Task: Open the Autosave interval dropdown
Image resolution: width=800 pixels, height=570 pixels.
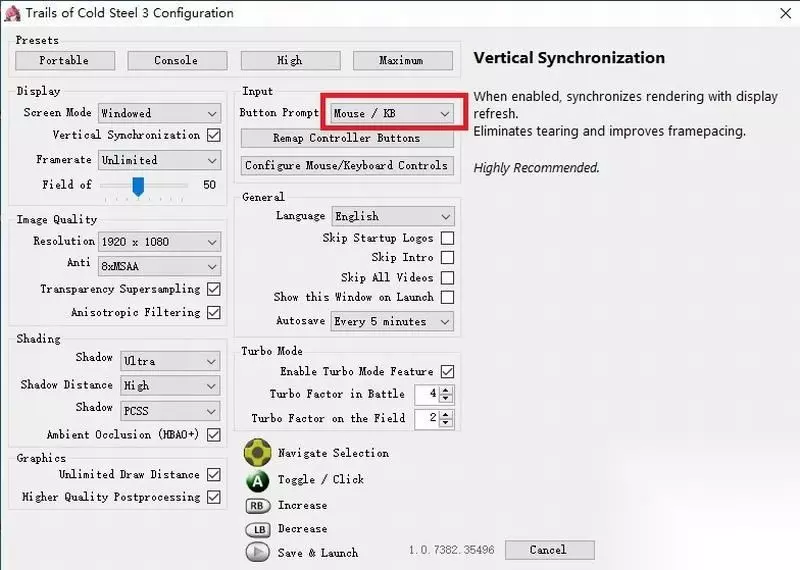Action: (x=392, y=322)
